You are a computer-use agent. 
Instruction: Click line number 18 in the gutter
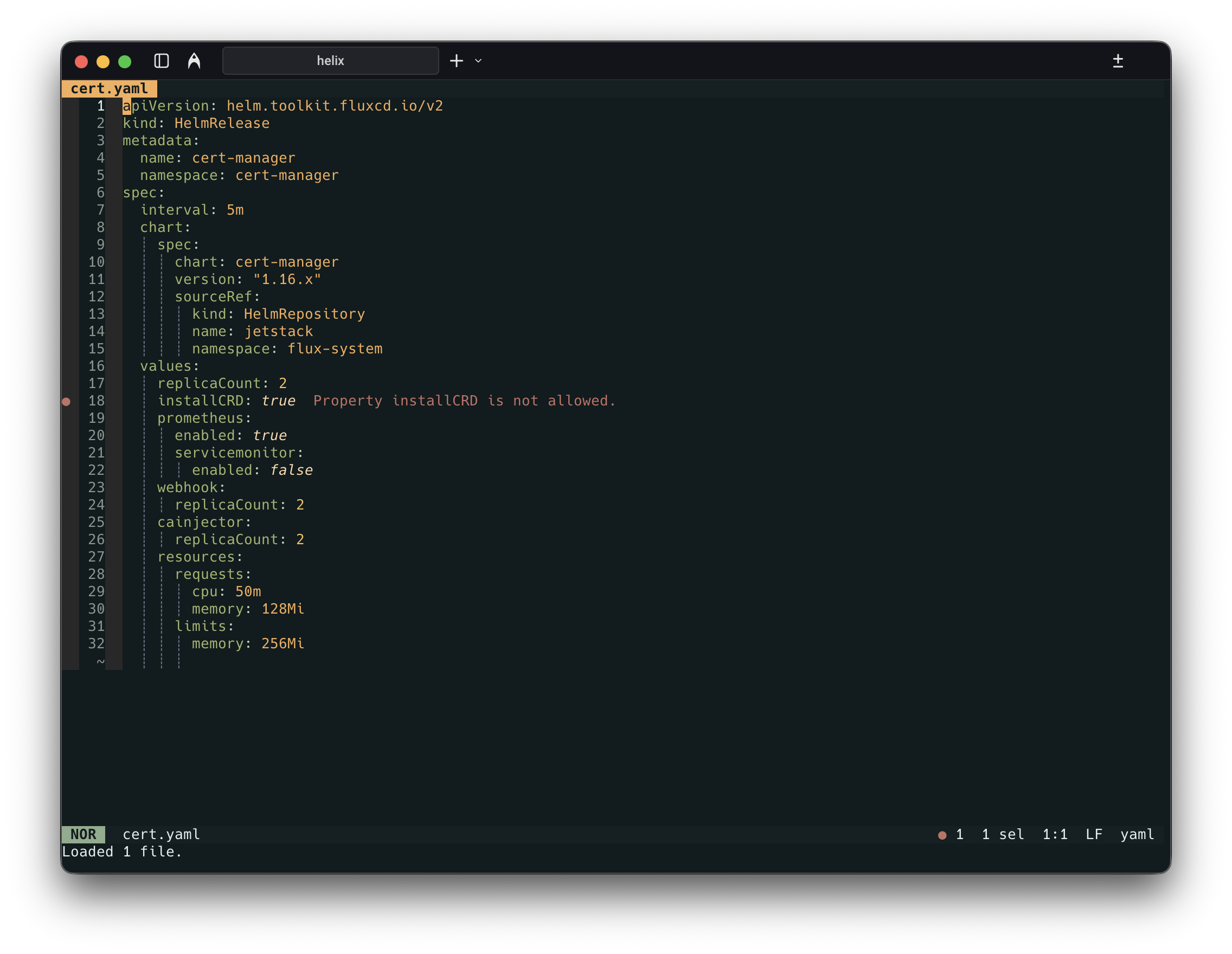pyautogui.click(x=97, y=401)
